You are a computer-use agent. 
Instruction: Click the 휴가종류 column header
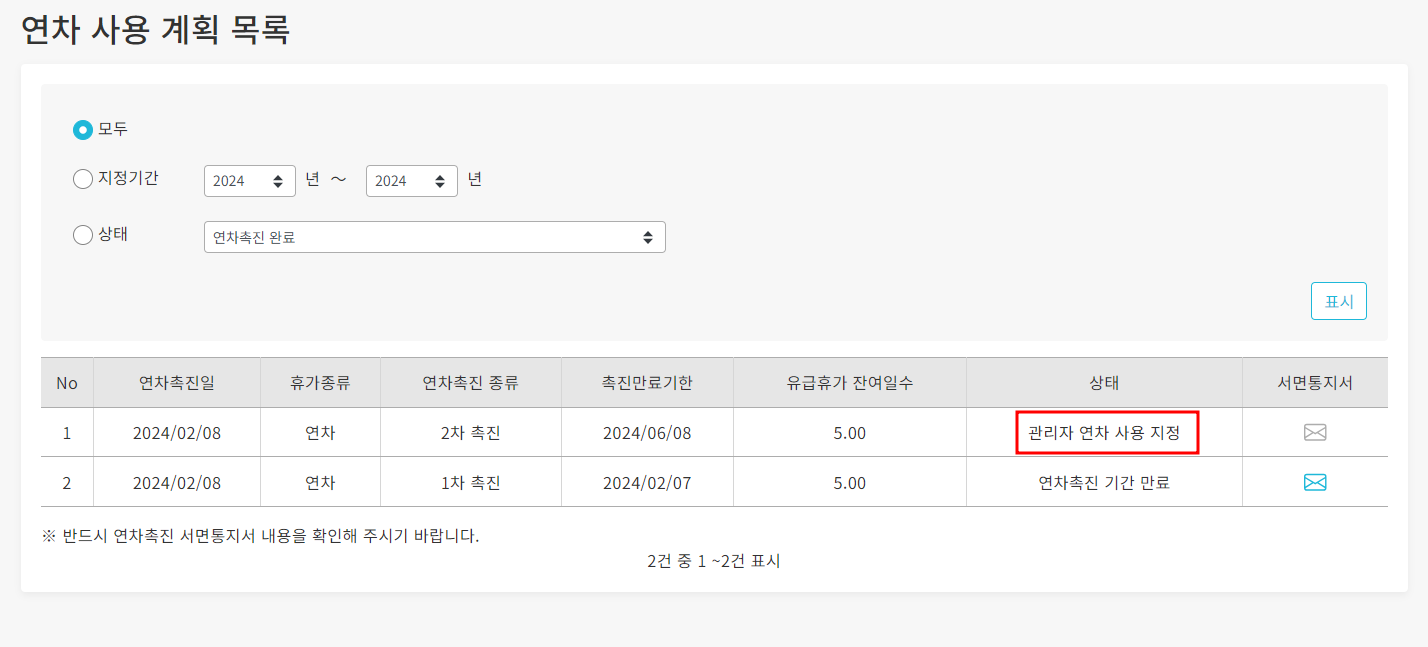pyautogui.click(x=320, y=383)
